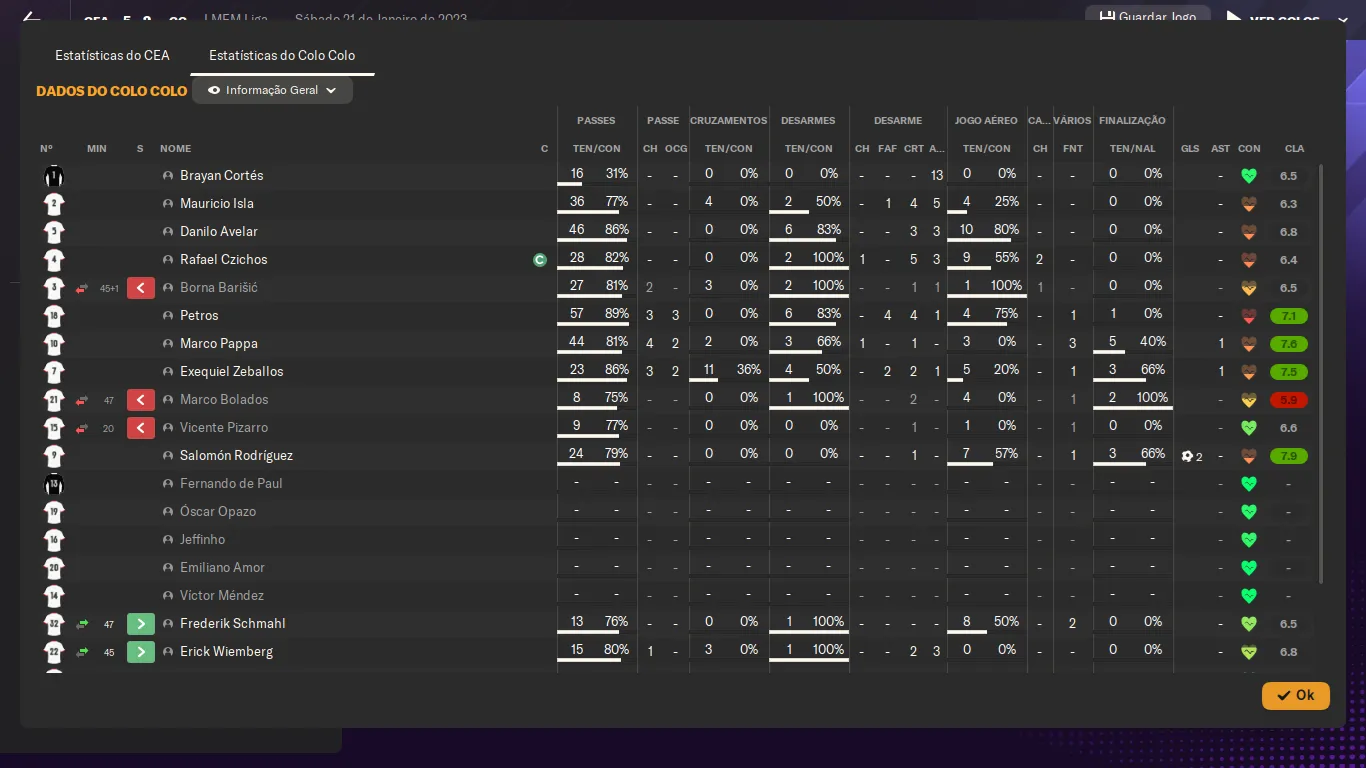Viewport: 1366px width, 768px height.
Task: Click Óscar Opazo number 19 shirt icon
Action: [x=54, y=512]
